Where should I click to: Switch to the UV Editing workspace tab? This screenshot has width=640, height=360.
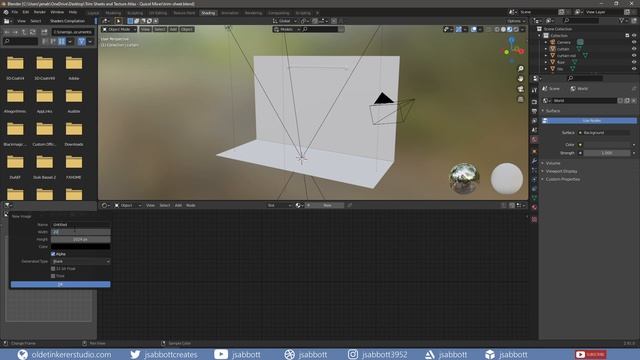[x=158, y=13]
